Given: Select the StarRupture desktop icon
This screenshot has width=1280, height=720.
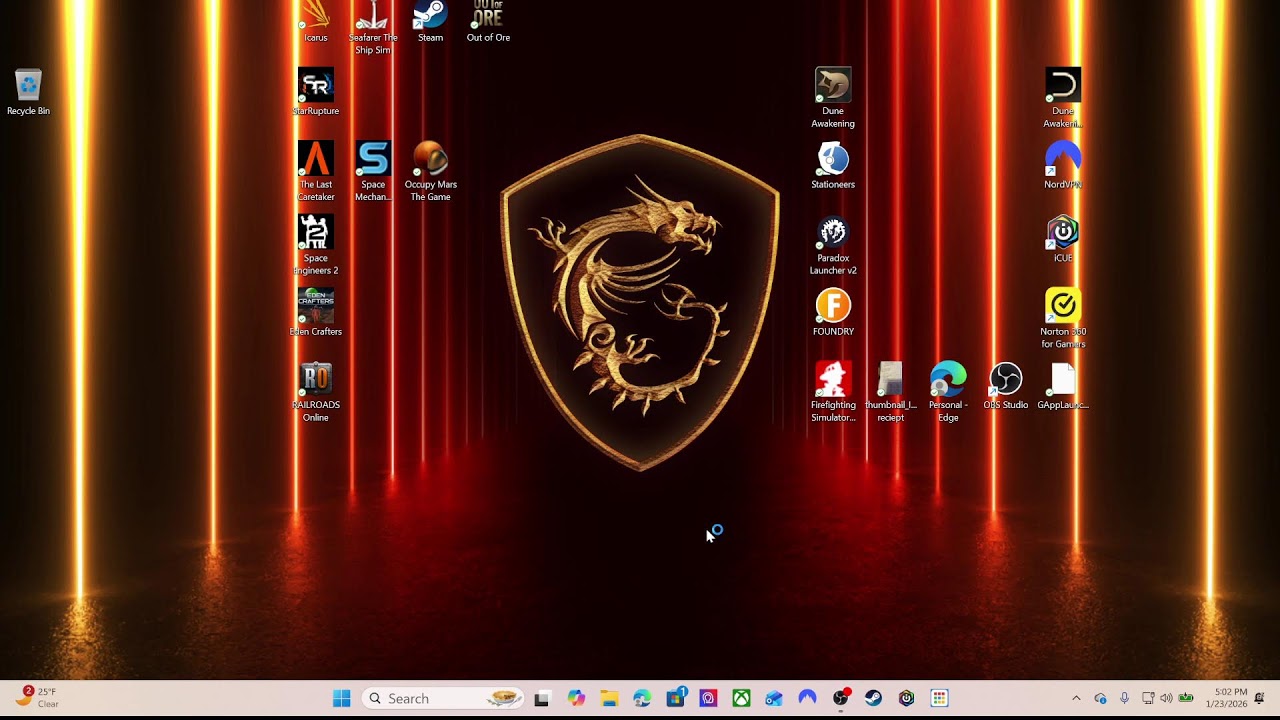Looking at the screenshot, I should tap(316, 93).
